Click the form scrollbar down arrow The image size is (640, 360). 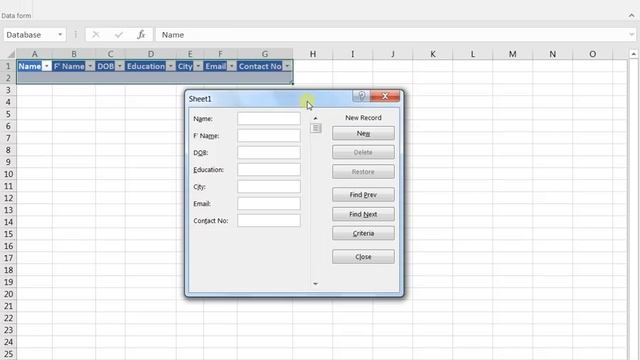315,284
